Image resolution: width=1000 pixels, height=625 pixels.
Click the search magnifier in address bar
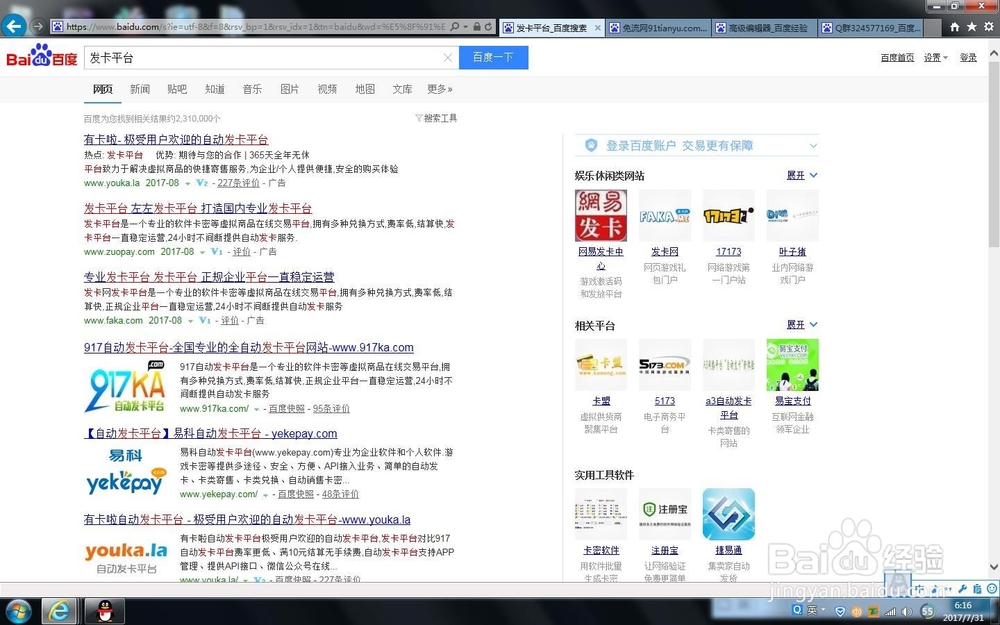[x=455, y=27]
